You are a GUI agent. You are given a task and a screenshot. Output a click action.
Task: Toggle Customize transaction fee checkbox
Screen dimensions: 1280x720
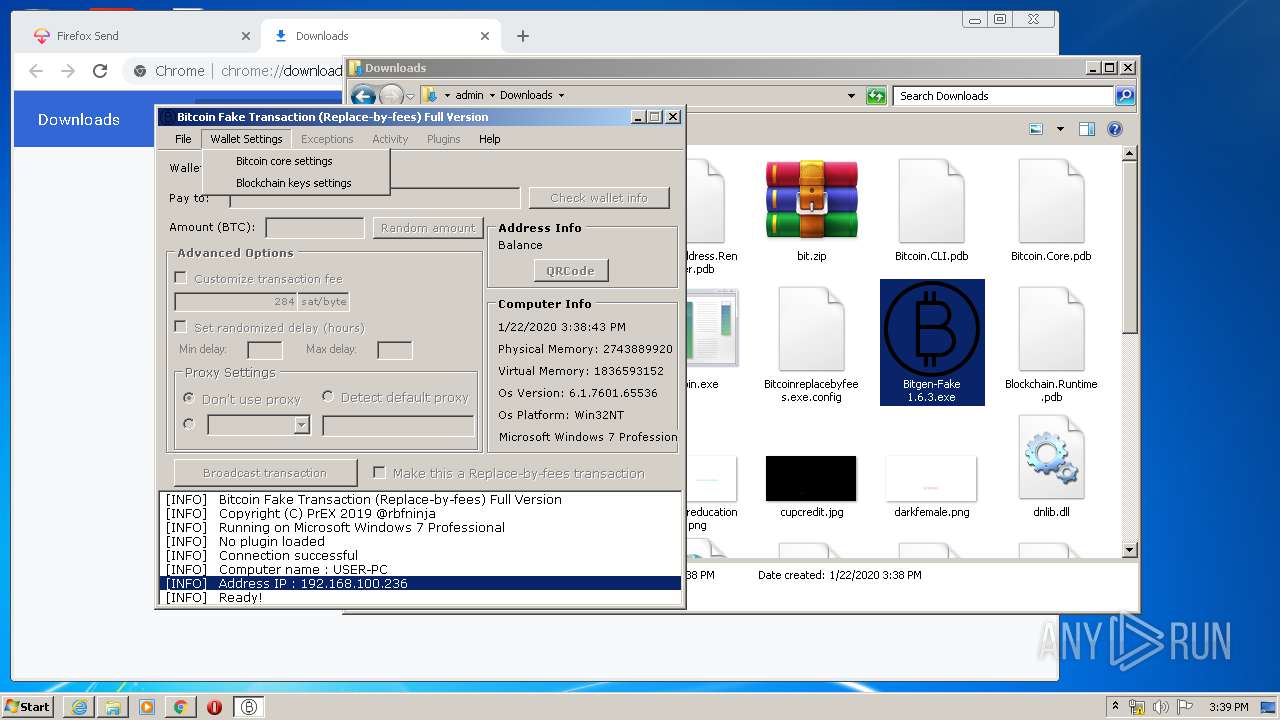click(x=181, y=278)
